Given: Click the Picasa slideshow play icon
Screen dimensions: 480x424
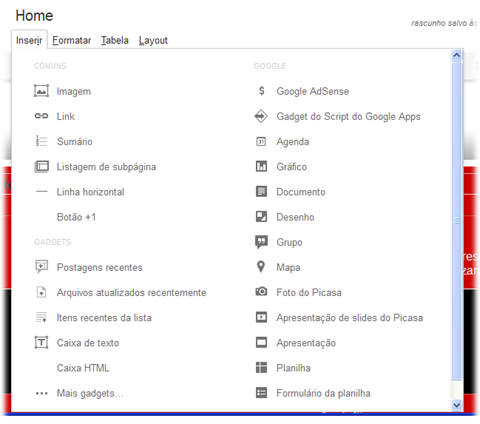Looking at the screenshot, I should (261, 317).
